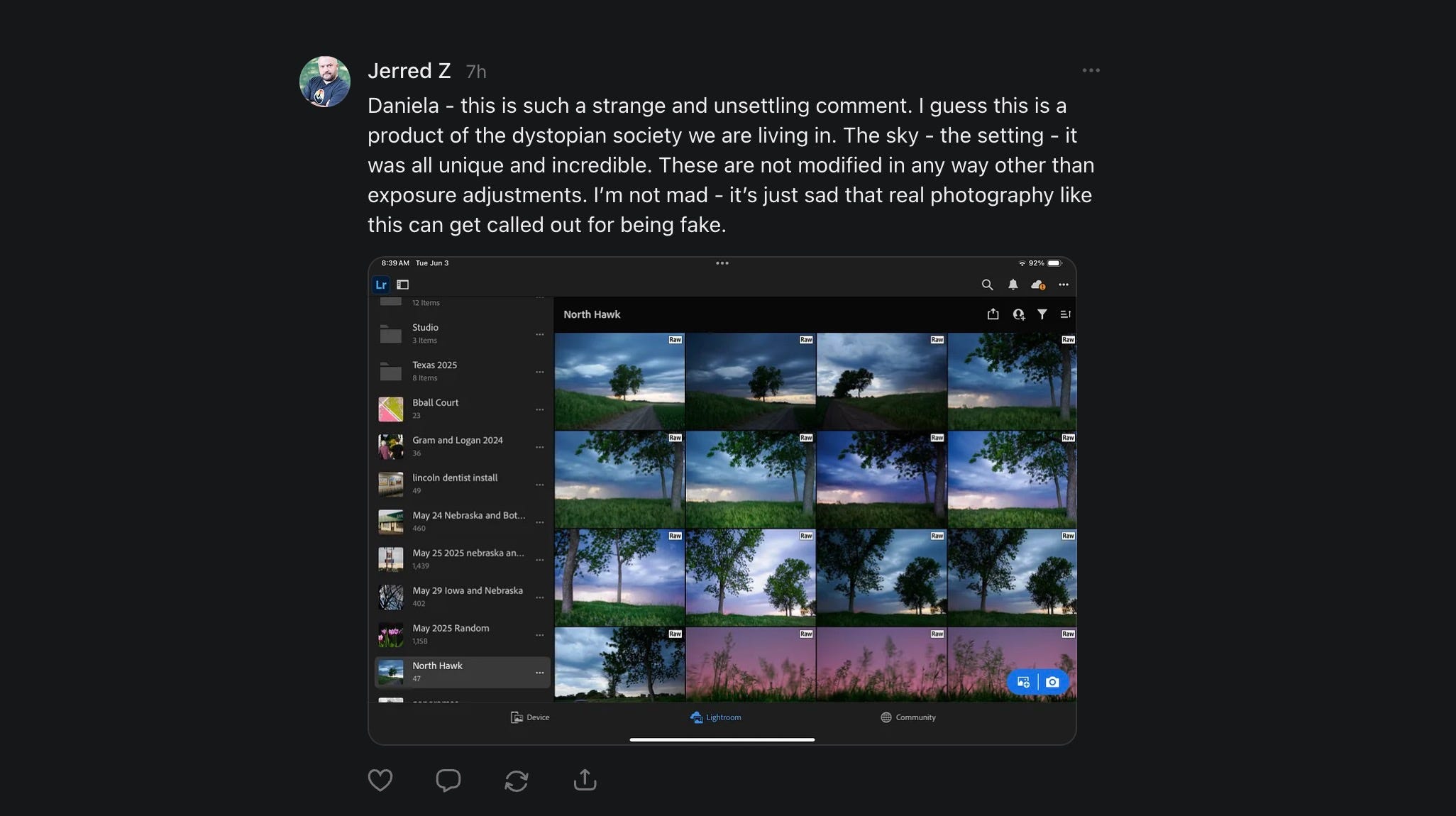1456x816 pixels.
Task: Open the Bball Court album
Action: click(435, 409)
